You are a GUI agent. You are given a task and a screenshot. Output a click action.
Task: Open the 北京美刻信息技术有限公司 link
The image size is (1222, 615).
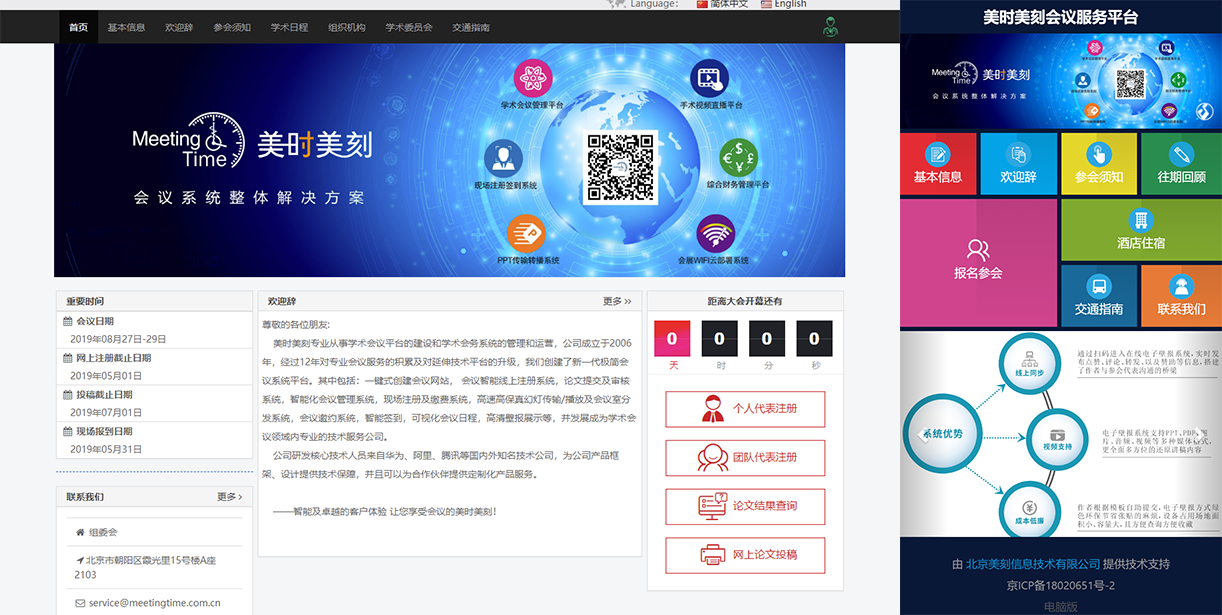click(x=1032, y=564)
